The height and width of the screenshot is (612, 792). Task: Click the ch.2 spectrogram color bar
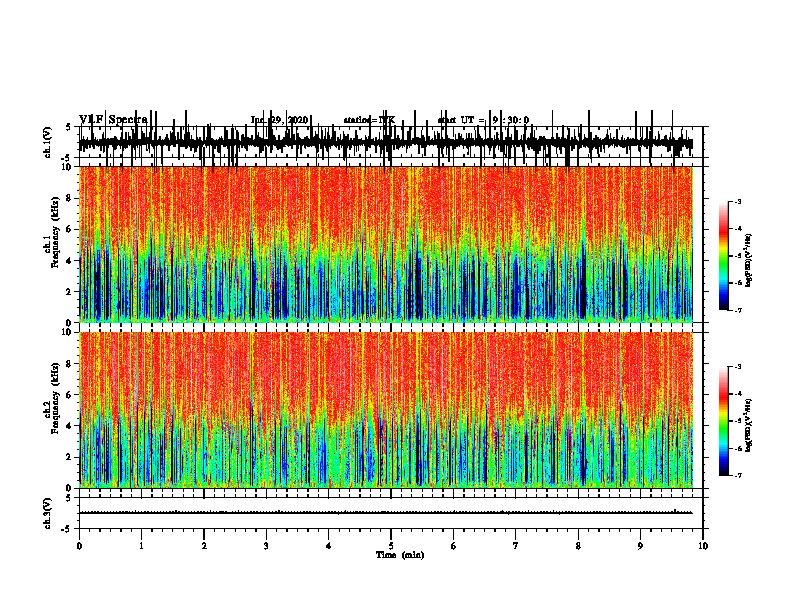[724, 421]
